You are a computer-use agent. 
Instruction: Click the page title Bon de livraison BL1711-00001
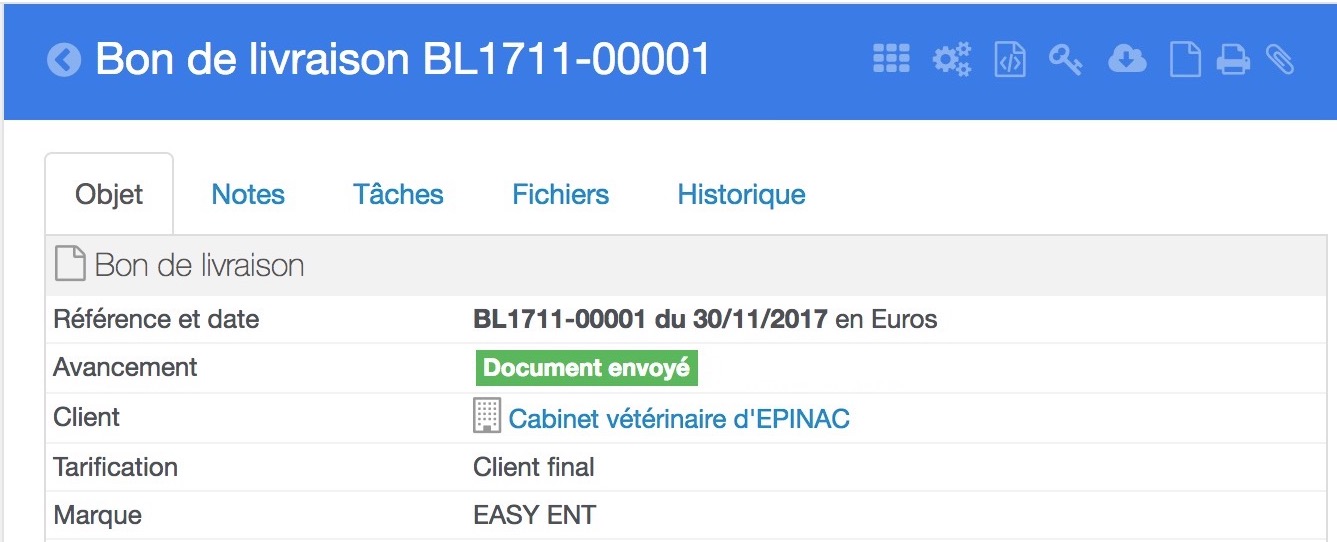pyautogui.click(x=403, y=60)
